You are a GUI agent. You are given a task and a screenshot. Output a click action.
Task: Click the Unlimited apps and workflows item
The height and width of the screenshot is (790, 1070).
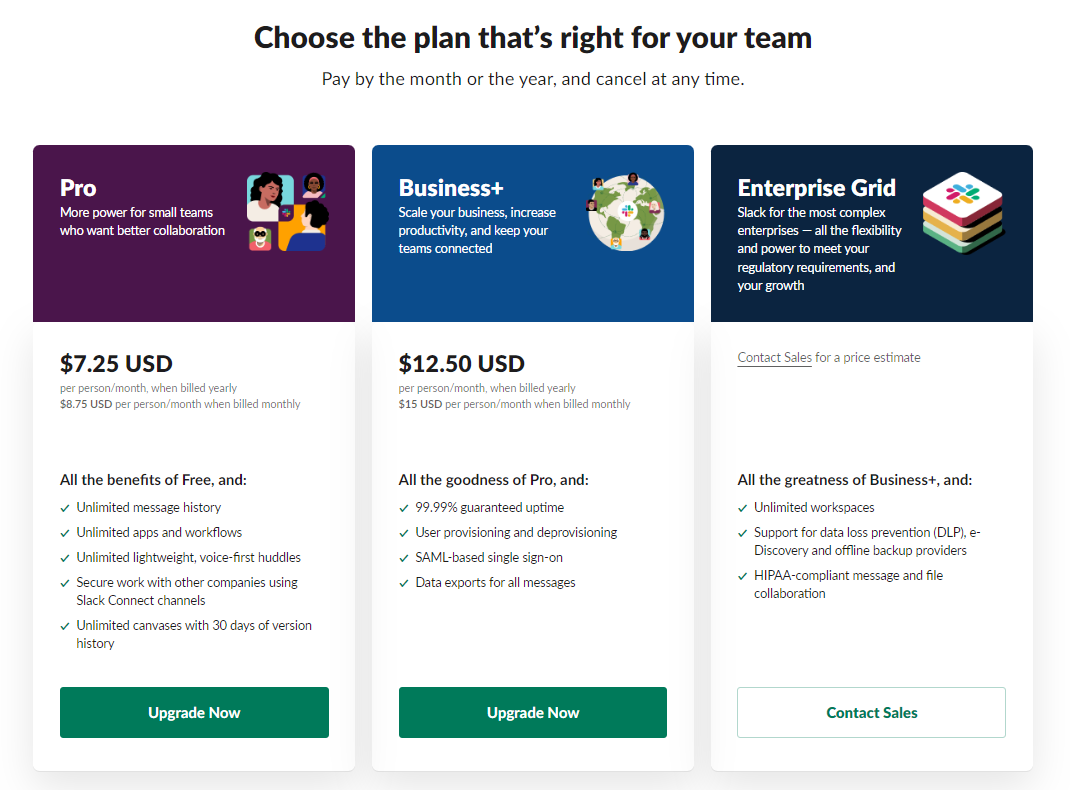[159, 532]
